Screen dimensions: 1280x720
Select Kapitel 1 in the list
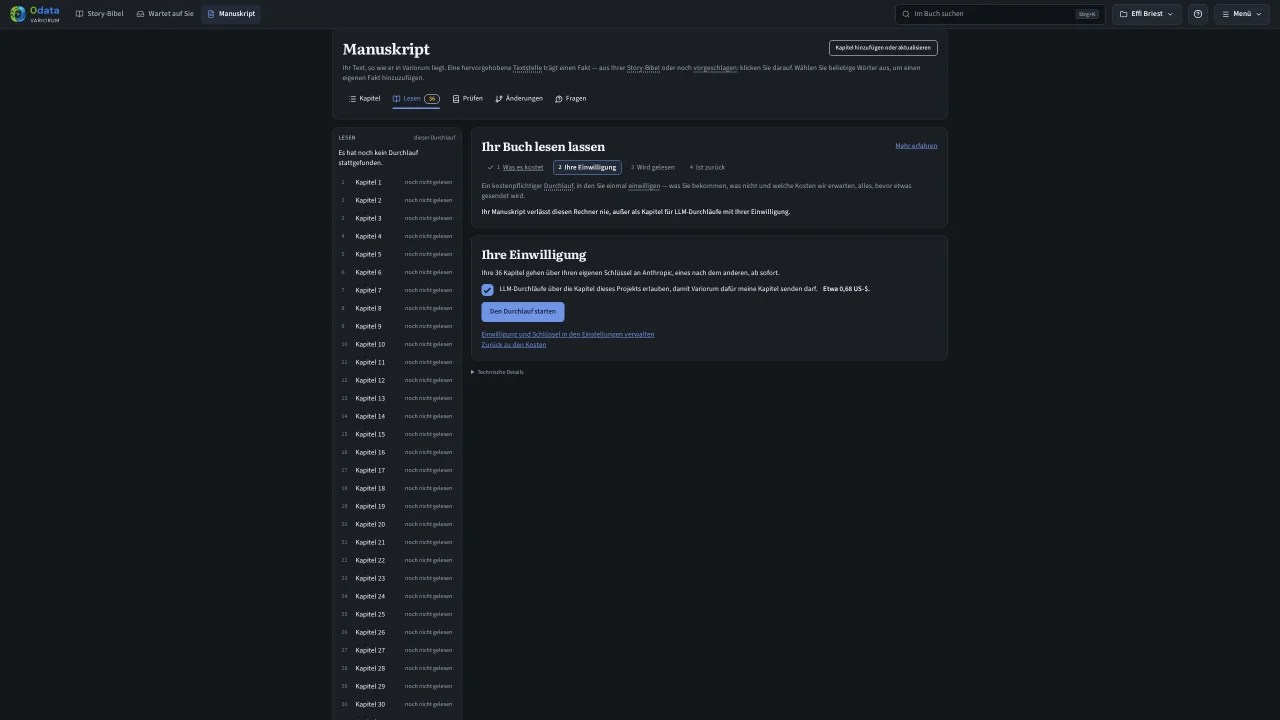397,183
